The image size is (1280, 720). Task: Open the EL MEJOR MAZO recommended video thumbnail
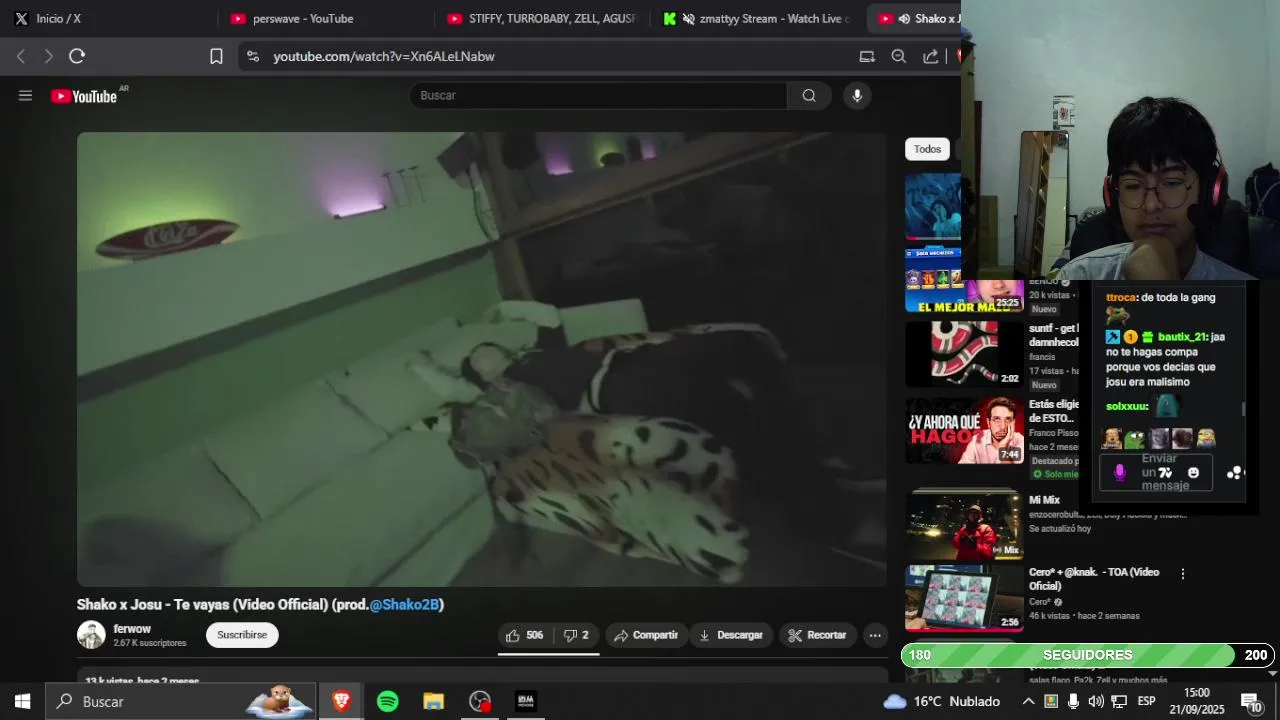[x=963, y=280]
